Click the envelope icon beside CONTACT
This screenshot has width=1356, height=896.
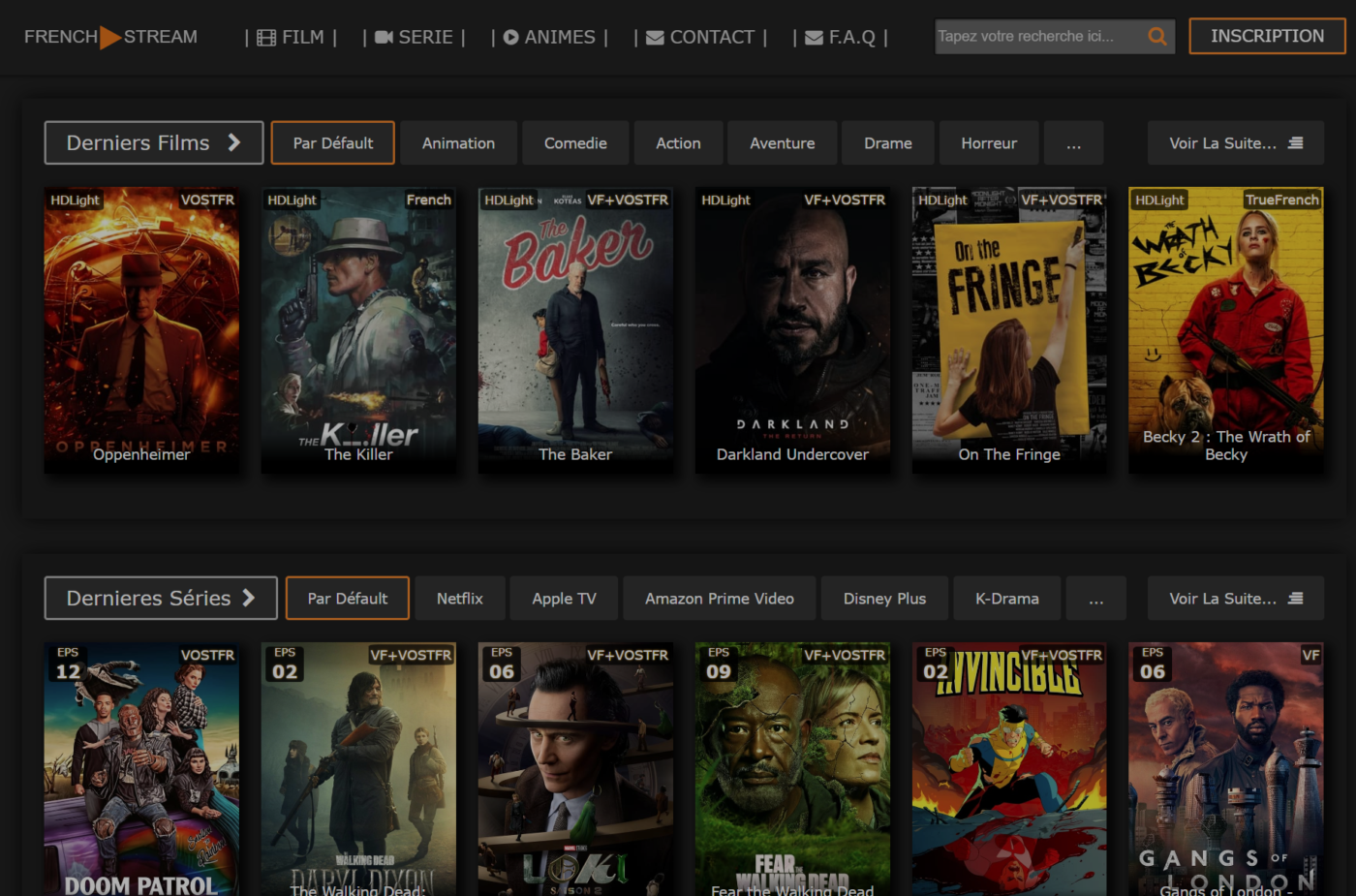point(656,37)
